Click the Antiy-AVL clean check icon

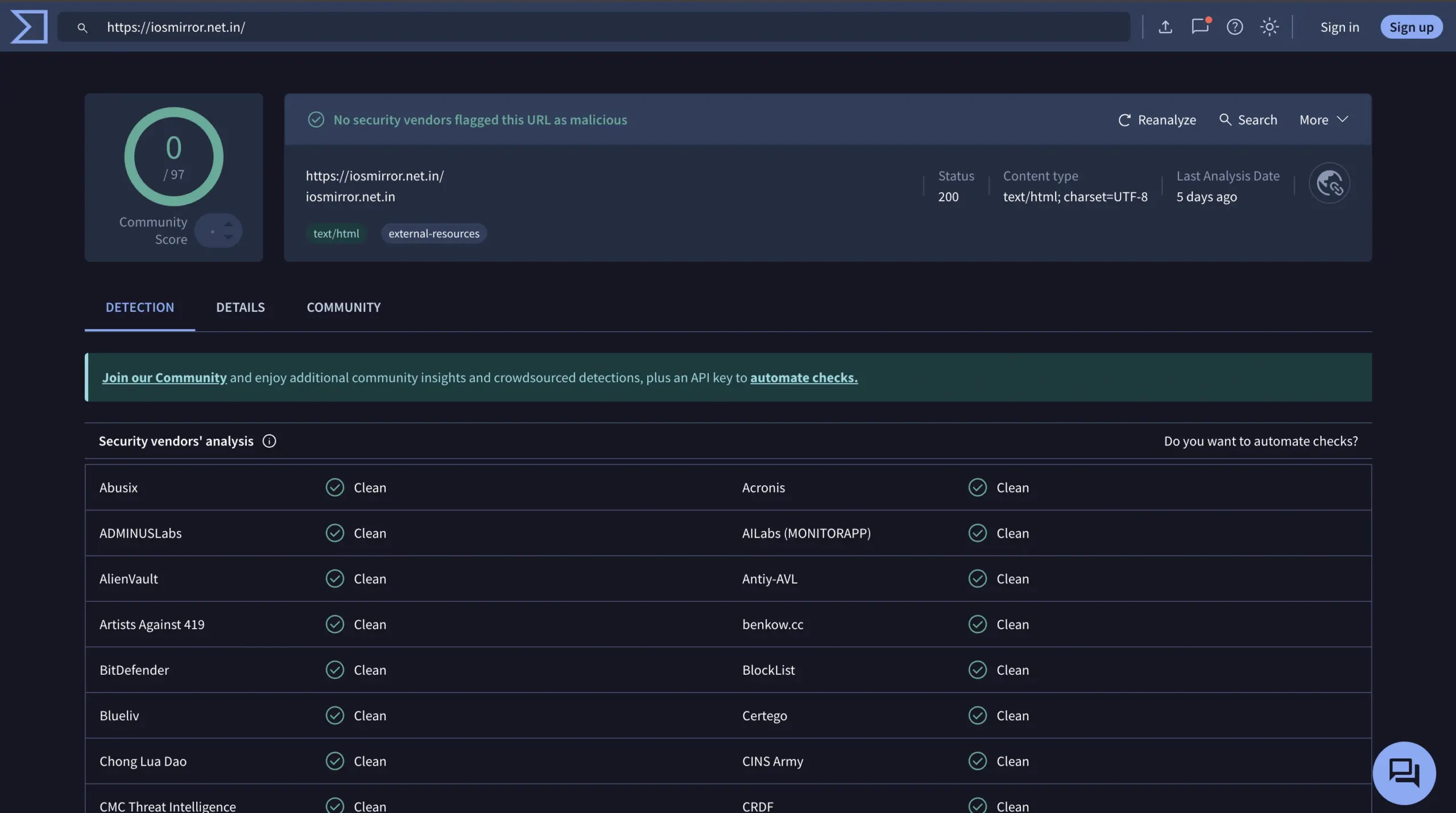[x=978, y=579]
